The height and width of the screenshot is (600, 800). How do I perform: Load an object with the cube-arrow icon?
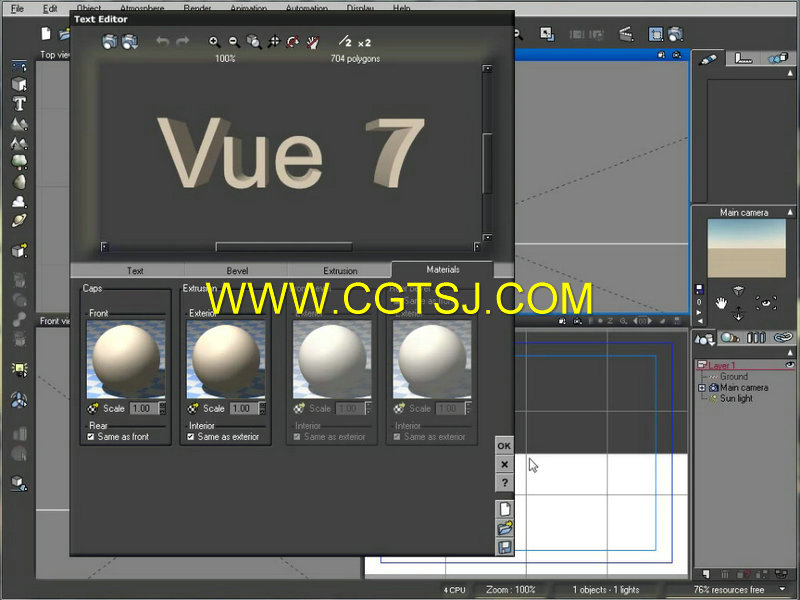(19, 251)
